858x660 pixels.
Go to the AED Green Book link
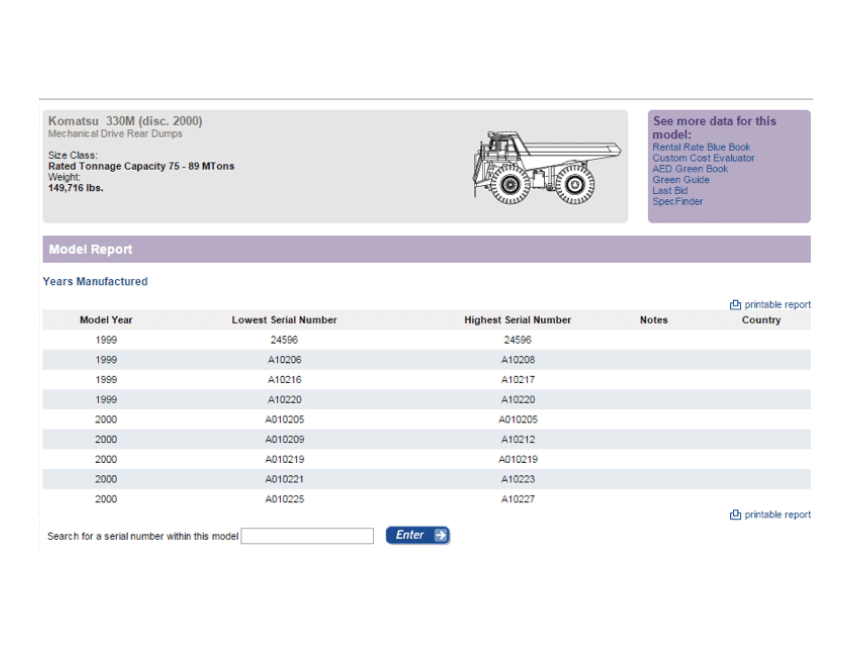tap(690, 169)
